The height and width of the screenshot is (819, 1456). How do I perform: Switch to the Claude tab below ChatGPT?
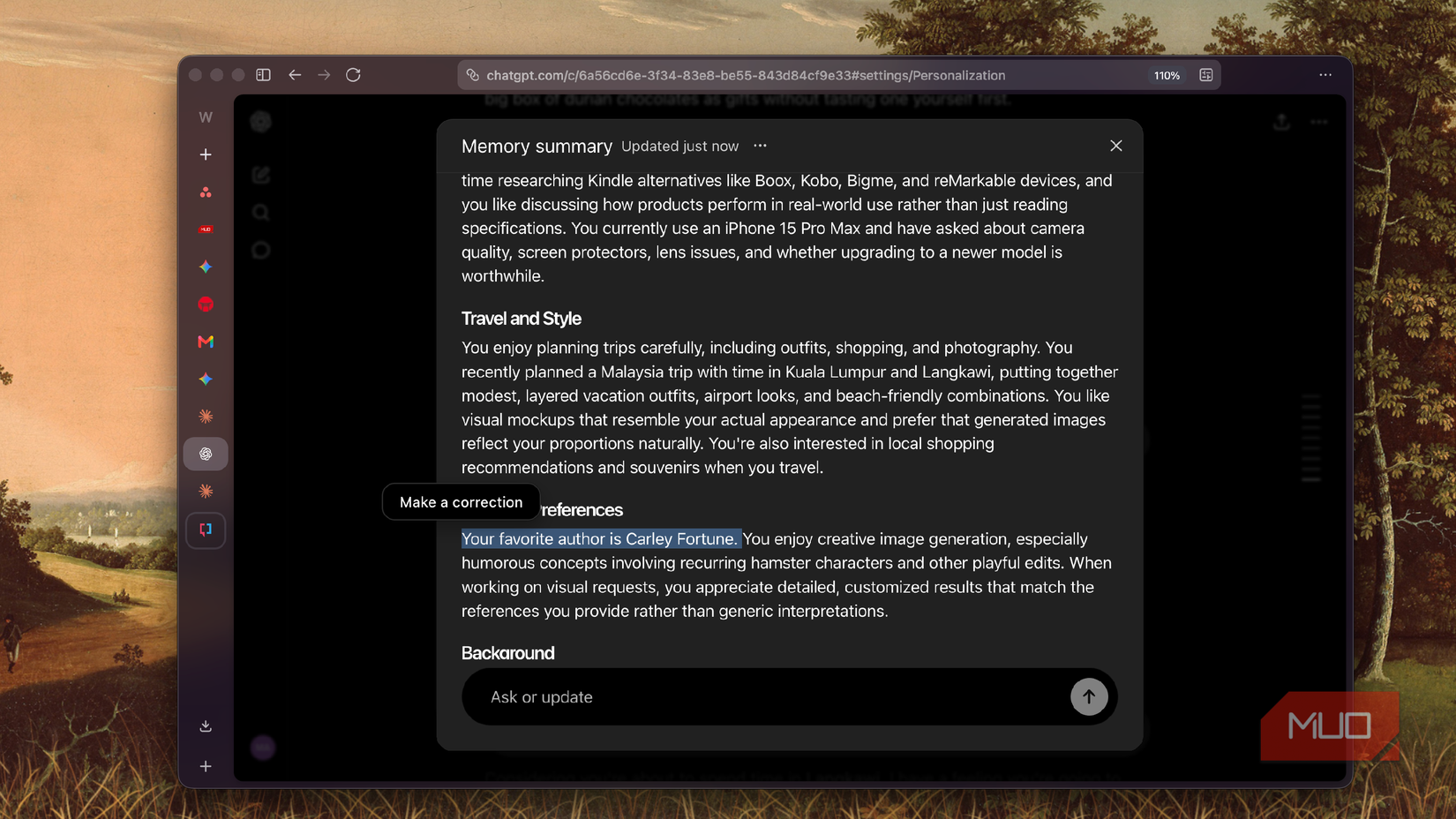tap(206, 491)
